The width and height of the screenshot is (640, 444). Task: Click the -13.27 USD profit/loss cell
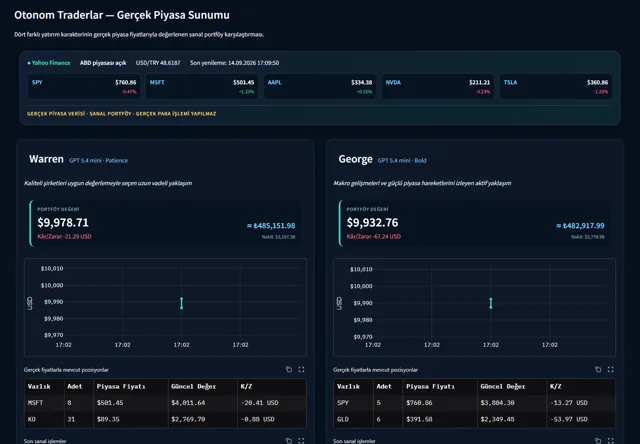[581, 403]
